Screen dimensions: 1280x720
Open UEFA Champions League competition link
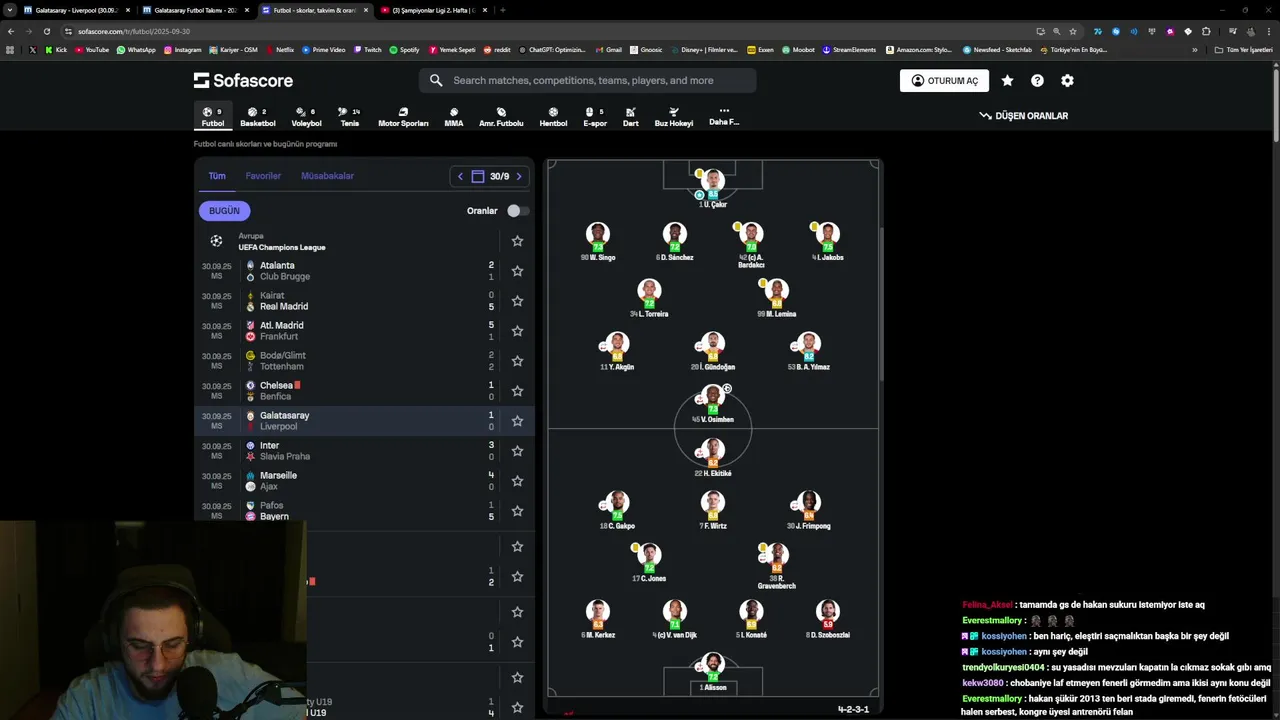pos(281,247)
